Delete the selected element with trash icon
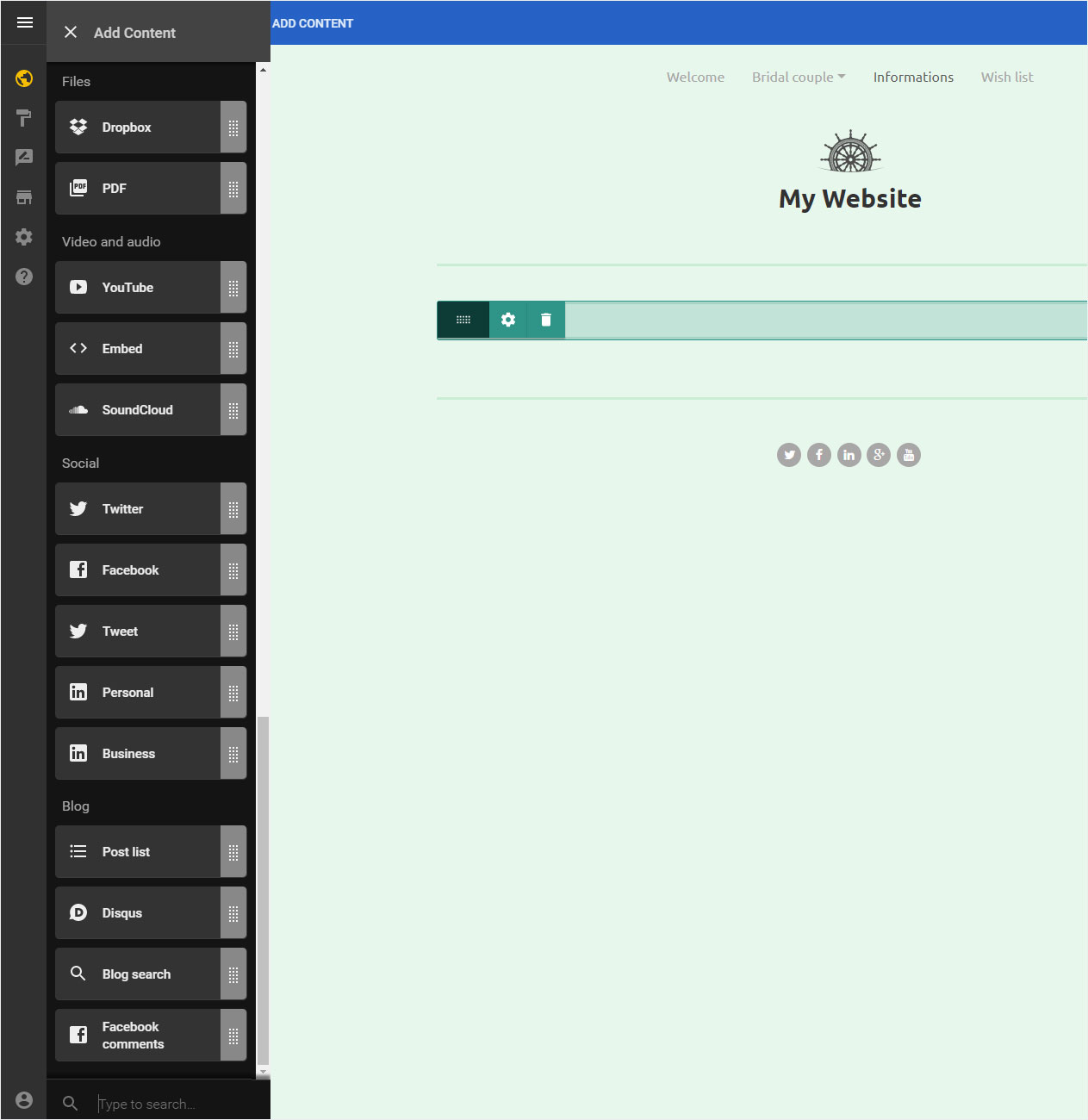Image resolution: width=1088 pixels, height=1120 pixels. pos(546,320)
